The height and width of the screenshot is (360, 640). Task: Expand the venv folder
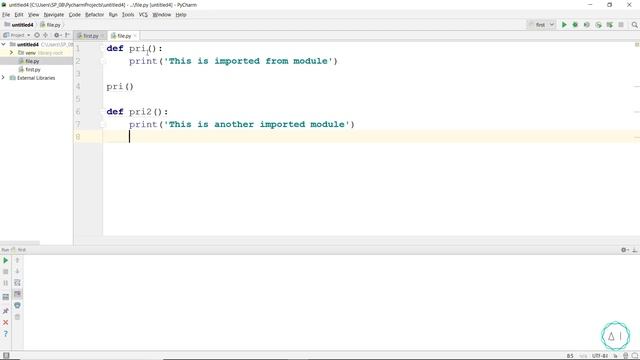11,53
